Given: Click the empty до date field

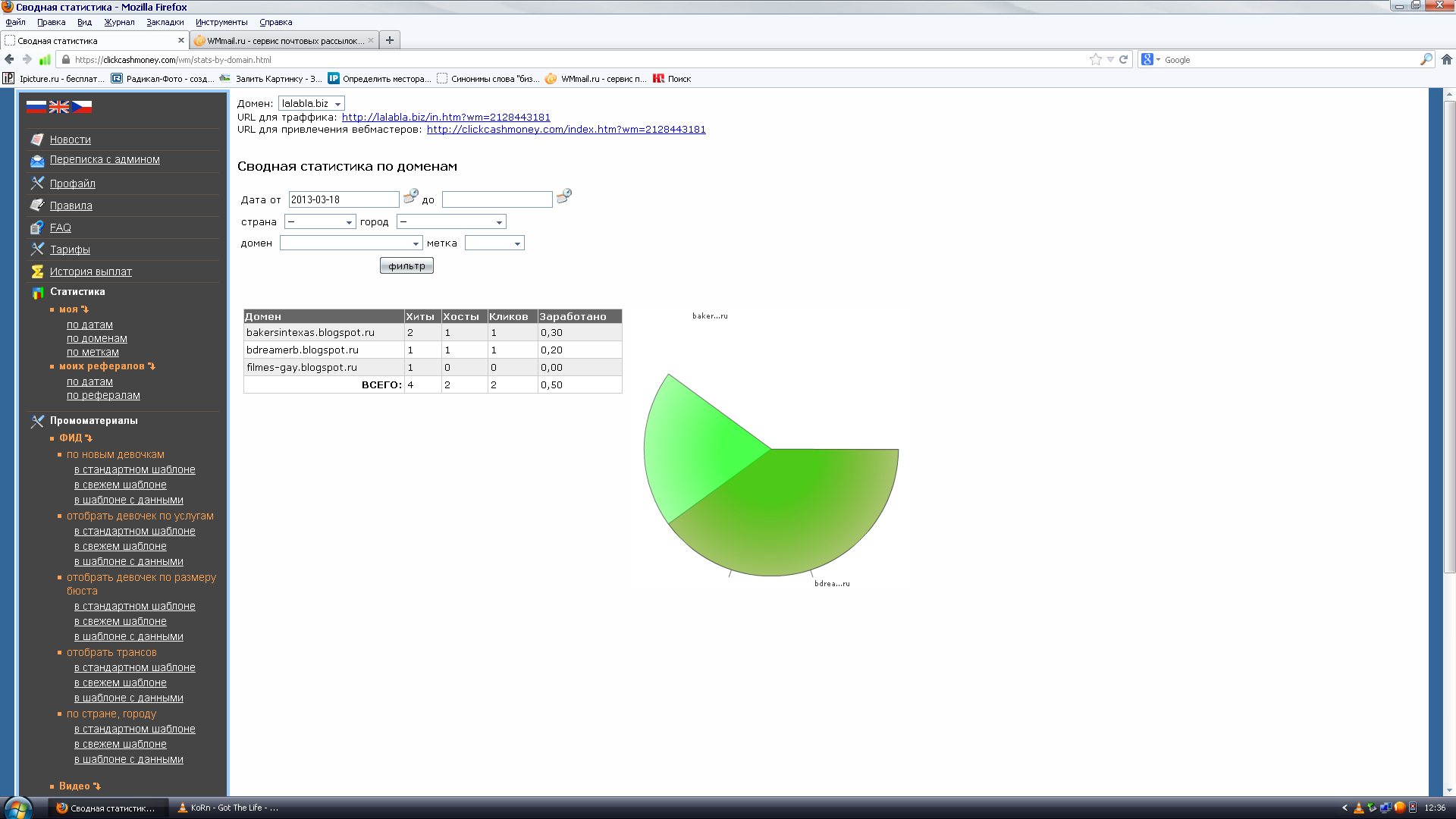Looking at the screenshot, I should point(497,199).
